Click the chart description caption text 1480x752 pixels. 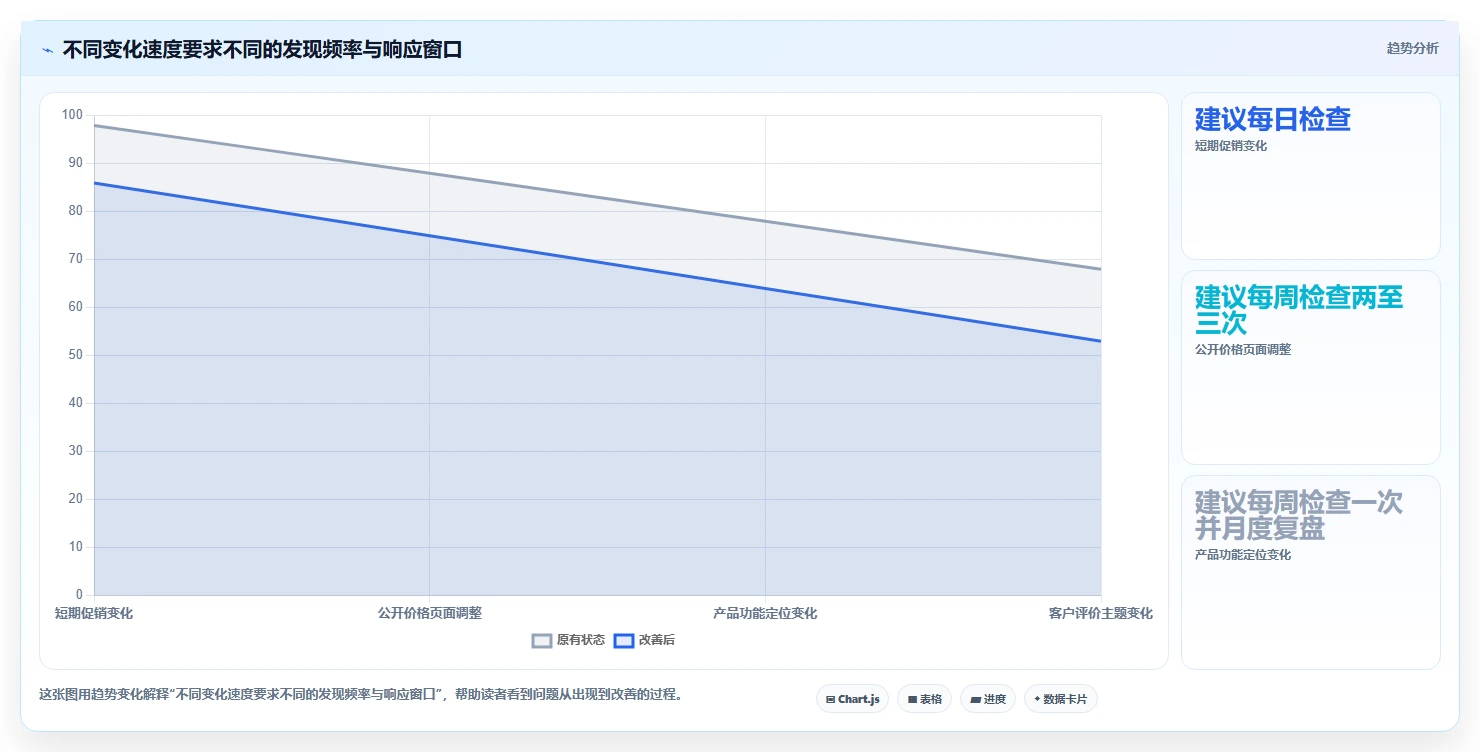364,695
